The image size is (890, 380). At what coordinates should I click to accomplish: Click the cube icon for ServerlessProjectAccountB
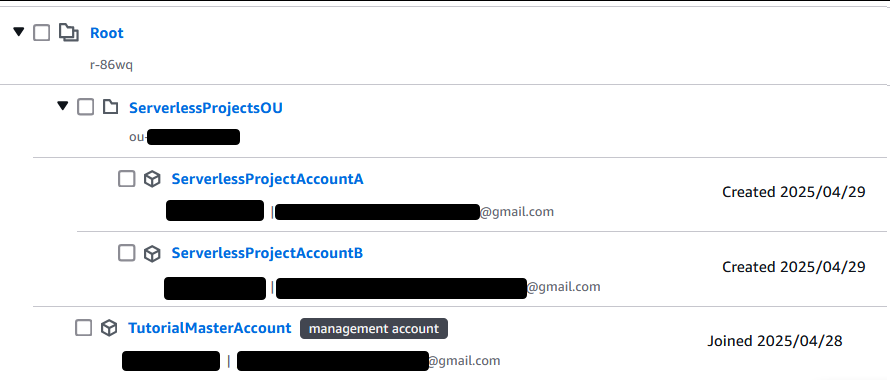pyautogui.click(x=152, y=253)
